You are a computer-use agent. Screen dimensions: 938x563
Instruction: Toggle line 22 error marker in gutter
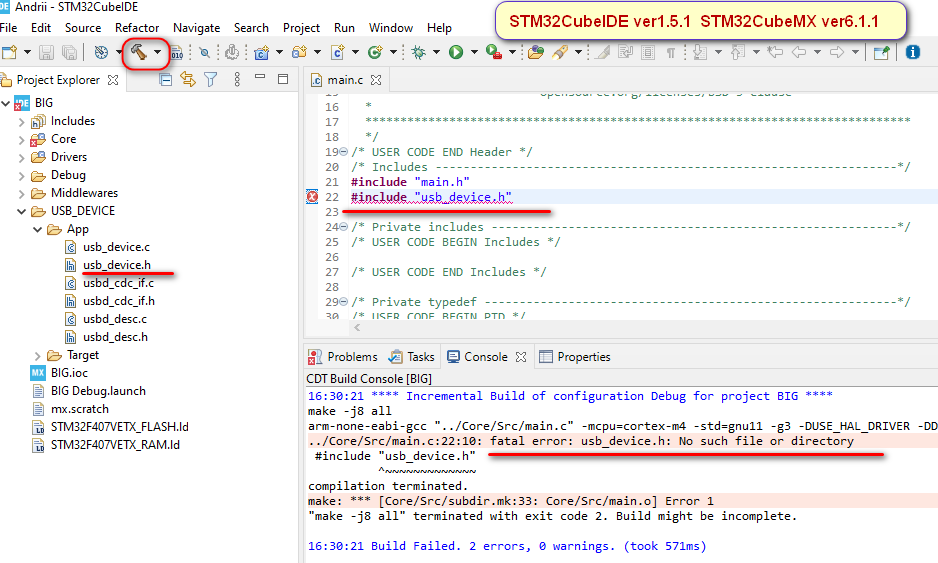[x=312, y=197]
